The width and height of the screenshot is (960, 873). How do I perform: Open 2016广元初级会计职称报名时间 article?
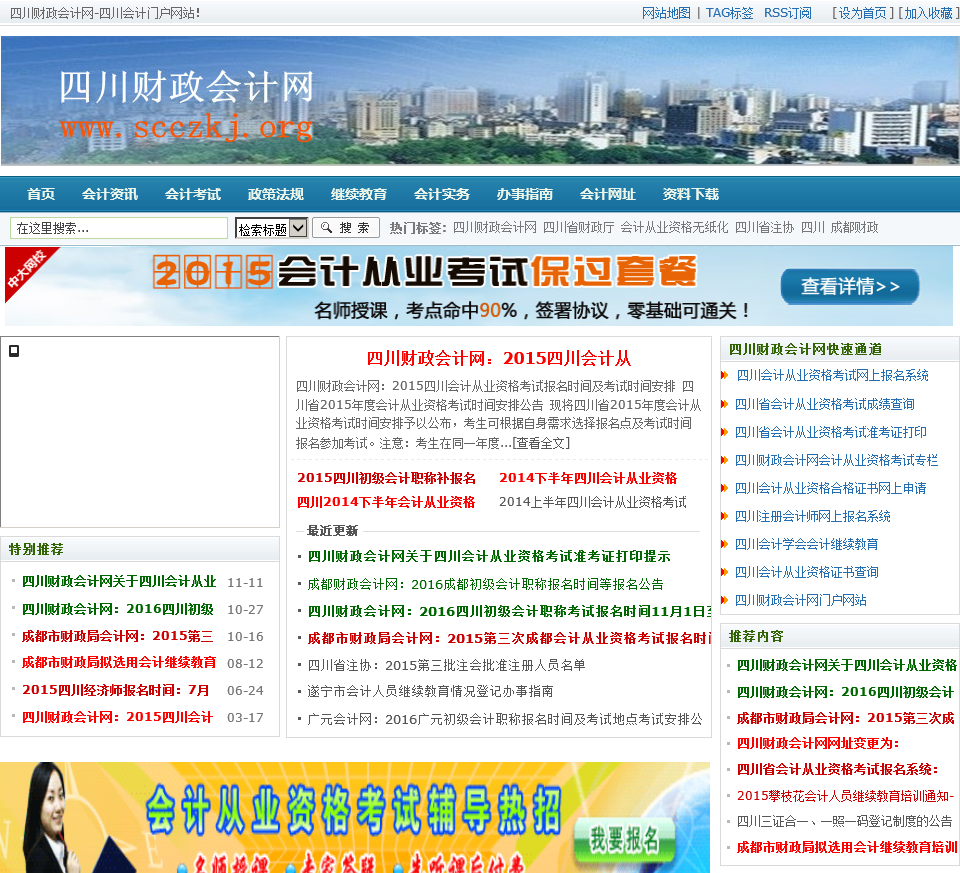(505, 719)
